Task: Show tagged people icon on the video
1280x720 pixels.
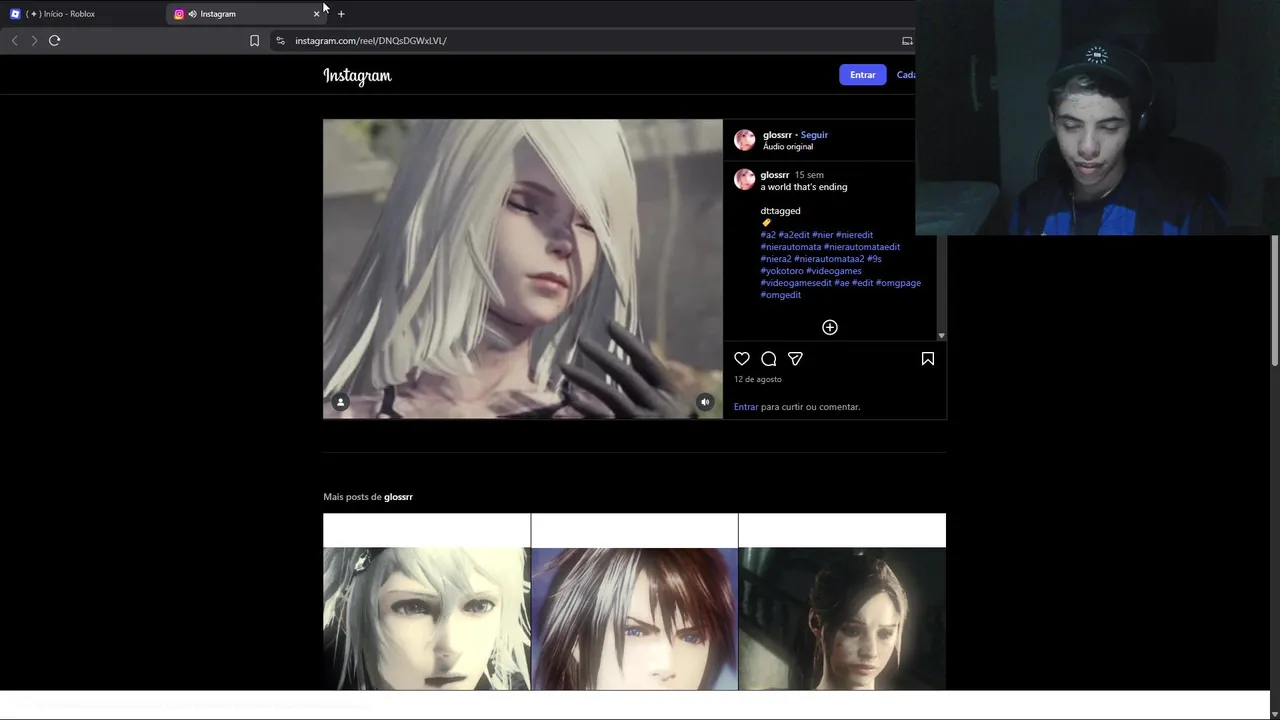Action: pyautogui.click(x=340, y=402)
